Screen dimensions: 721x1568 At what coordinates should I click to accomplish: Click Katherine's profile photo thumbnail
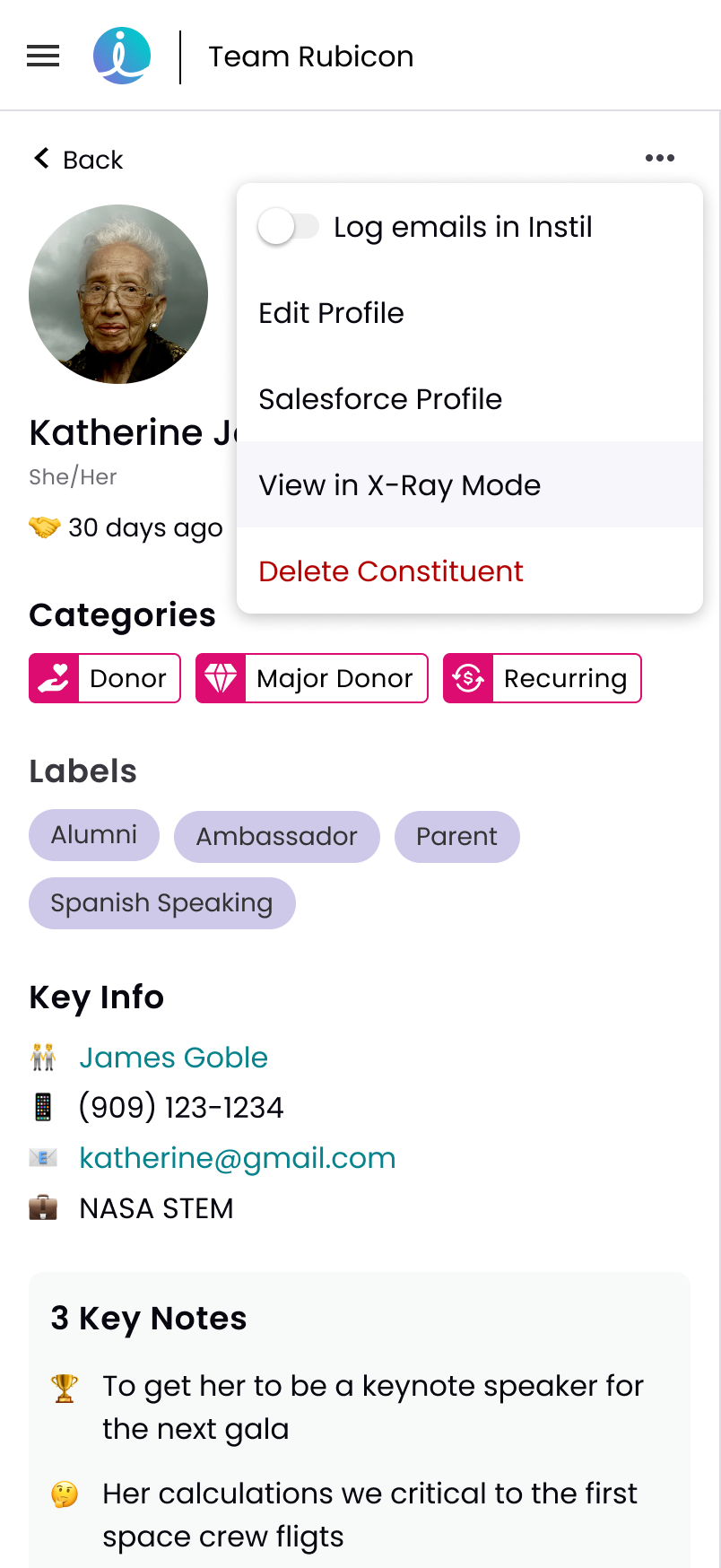(118, 294)
